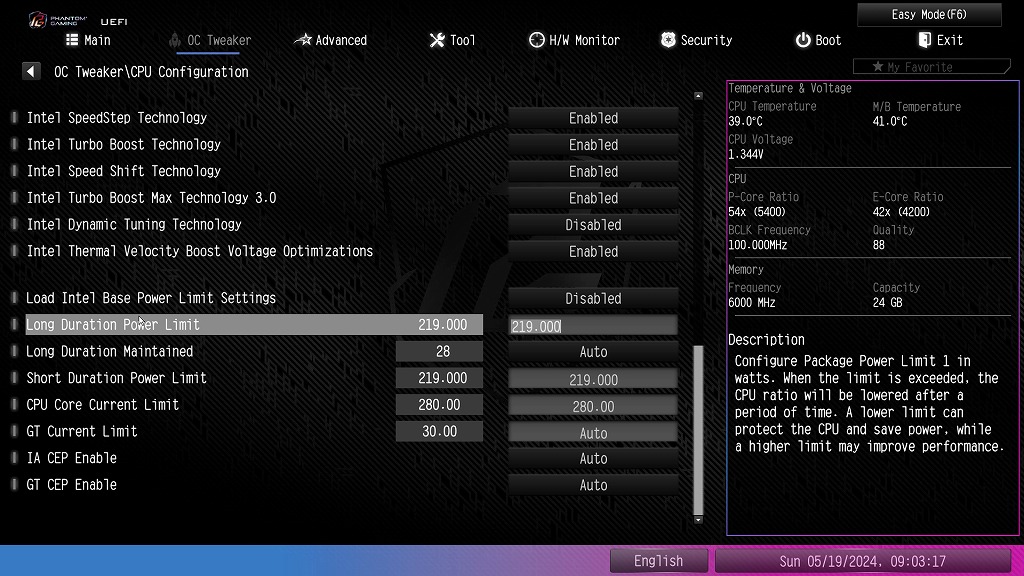1024x576 pixels.
Task: Click the Exit door icon
Action: coord(924,40)
